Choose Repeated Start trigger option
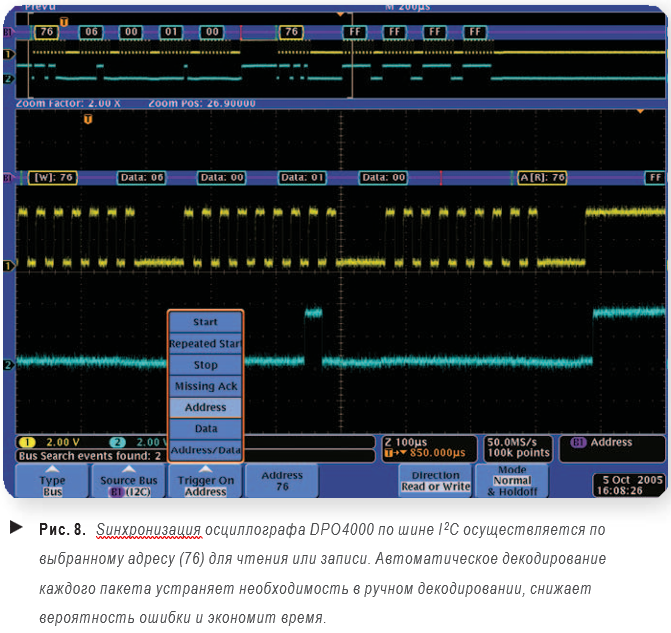Viewport: 671px width, 633px height. click(205, 343)
